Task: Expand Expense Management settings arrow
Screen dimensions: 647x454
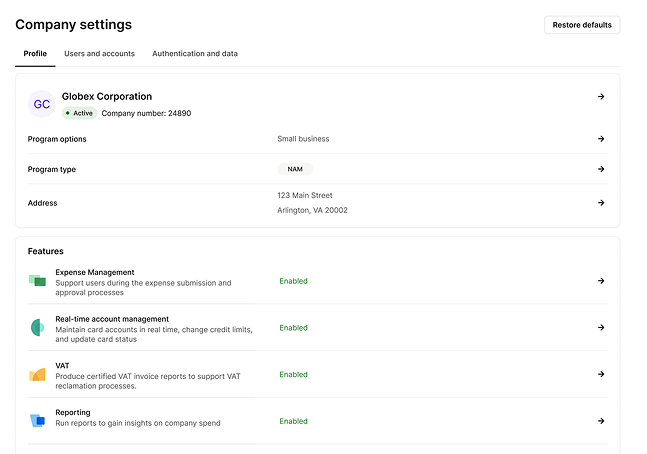Action: pyautogui.click(x=601, y=281)
